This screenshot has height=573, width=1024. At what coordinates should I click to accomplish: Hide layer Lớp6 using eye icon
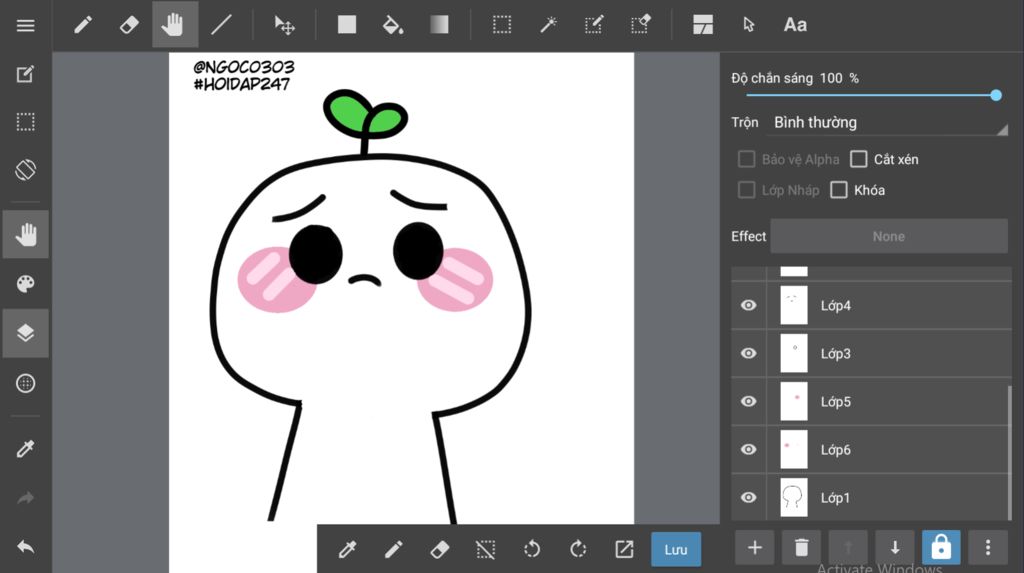click(x=748, y=450)
